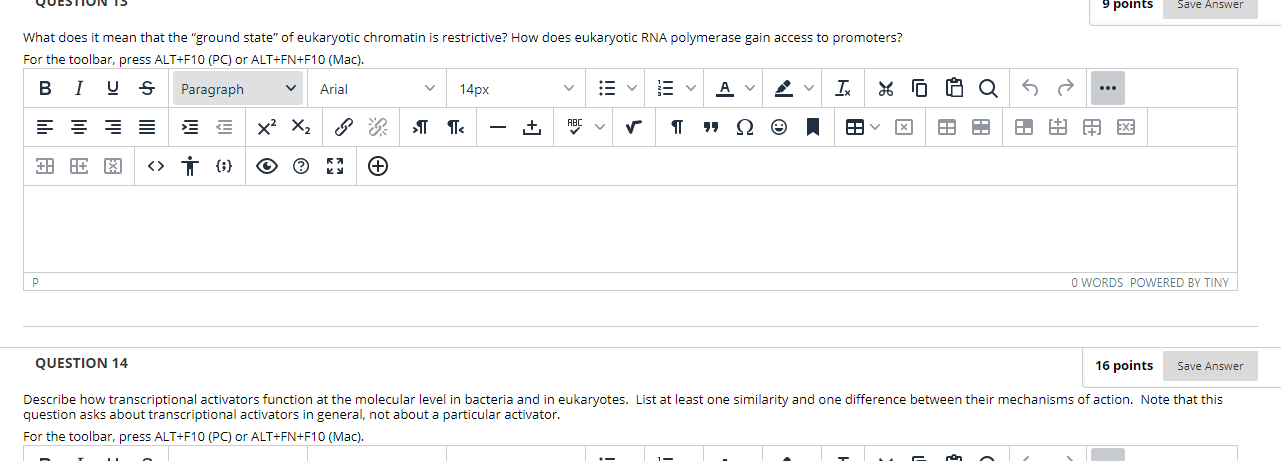Insert a code sample with the braces icon

223,166
